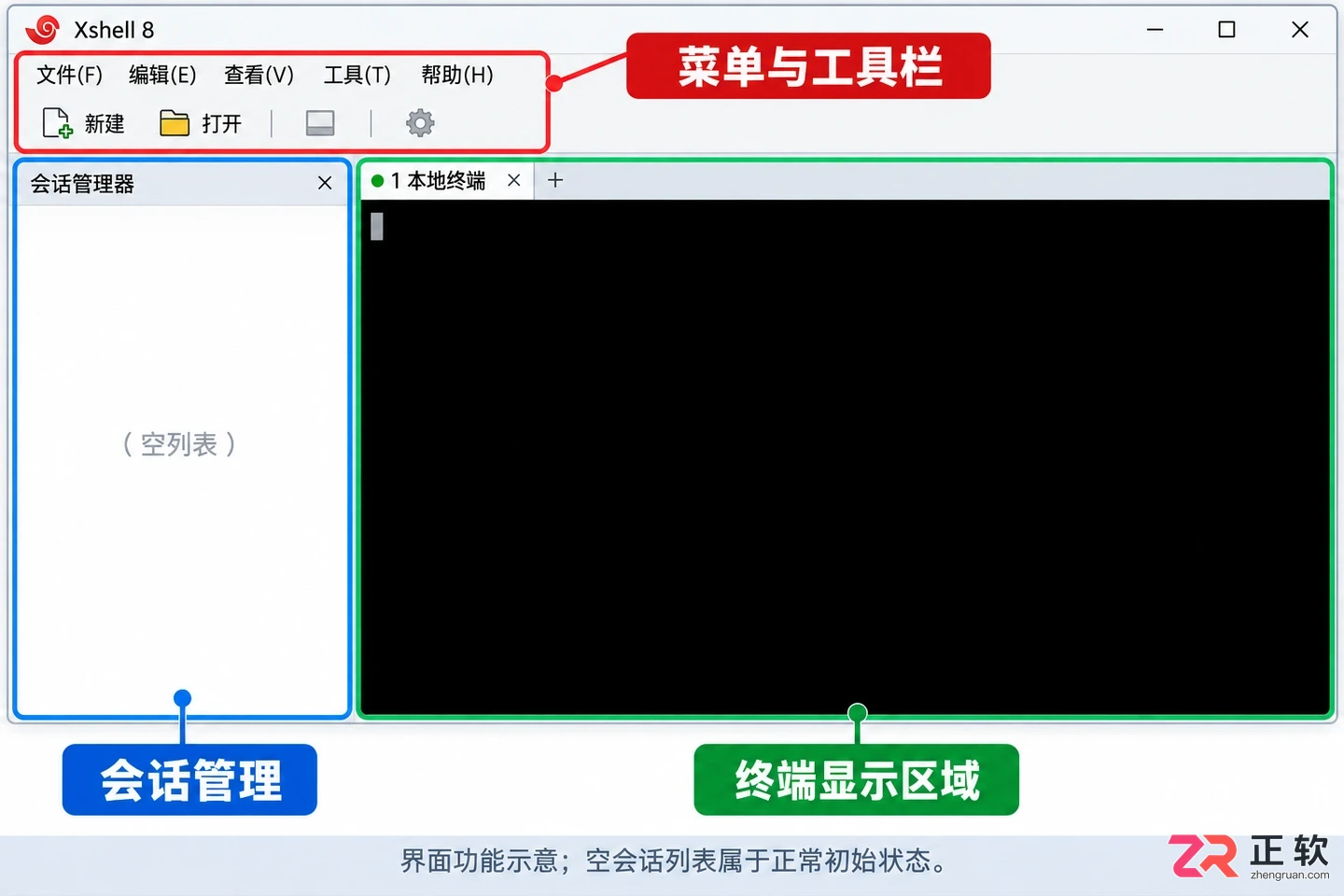1344x896 pixels.
Task: Select the 1 本地终端 tab
Action: coord(445,180)
